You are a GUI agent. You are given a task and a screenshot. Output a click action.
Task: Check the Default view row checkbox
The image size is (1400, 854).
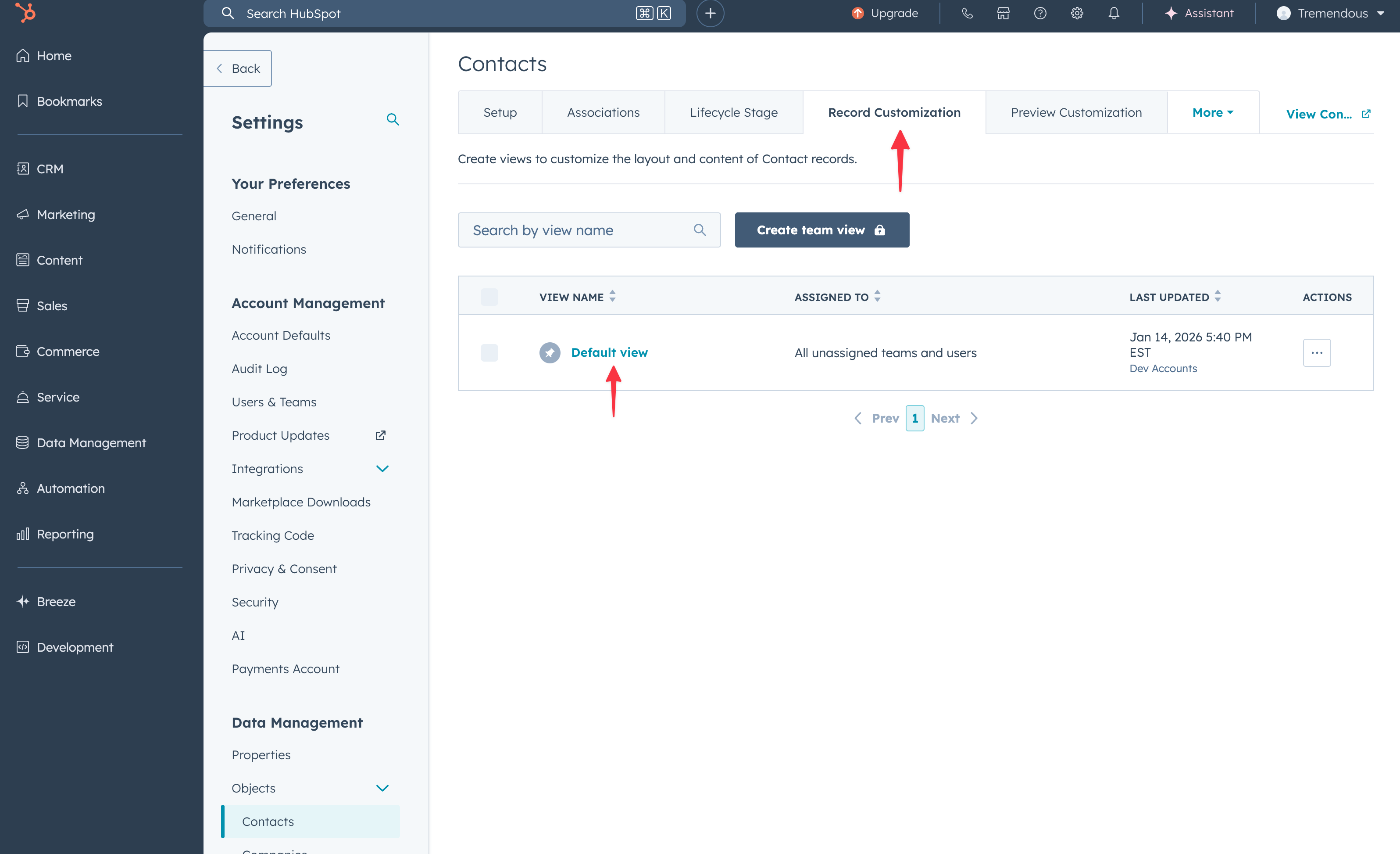point(489,352)
